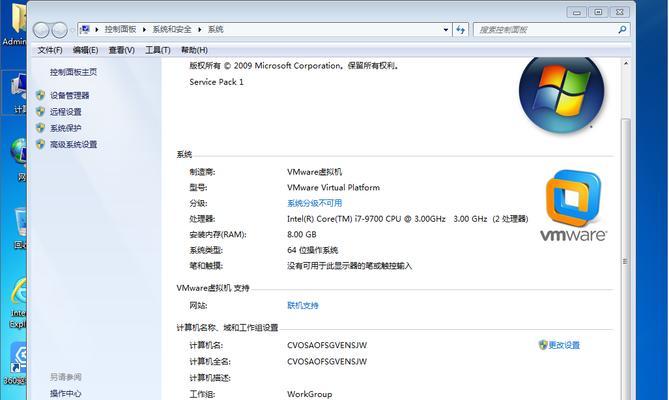
Task: Click the 更改设置 link
Action: point(564,345)
